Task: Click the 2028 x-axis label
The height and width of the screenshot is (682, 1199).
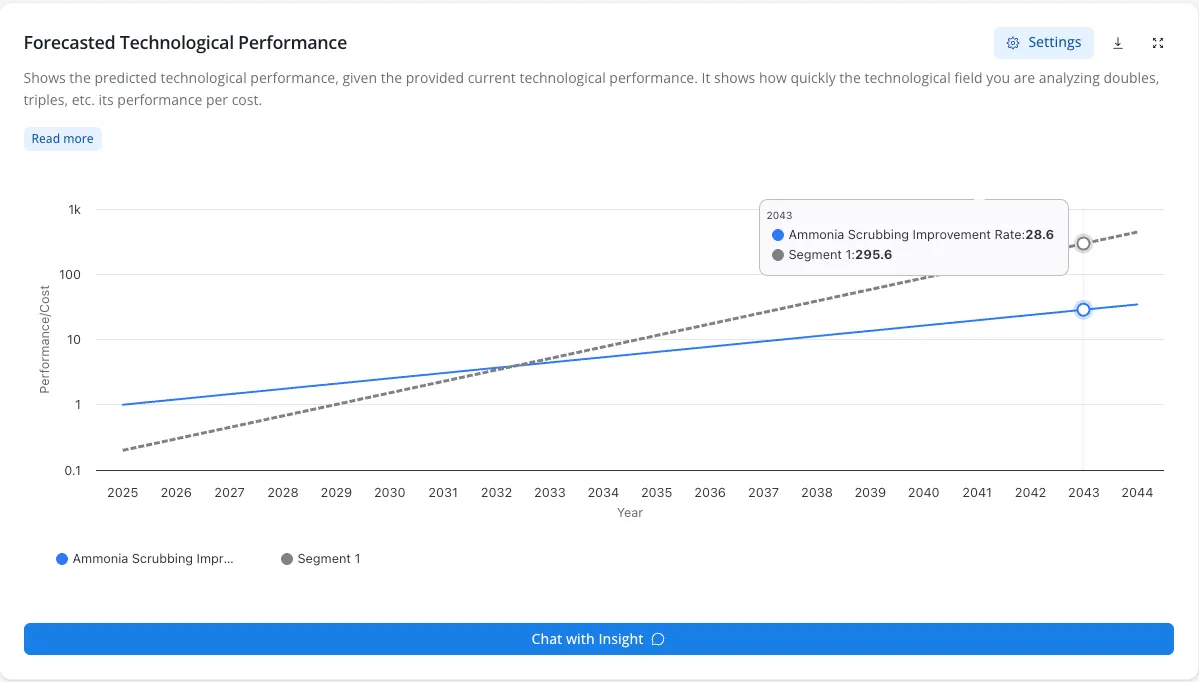Action: point(283,492)
